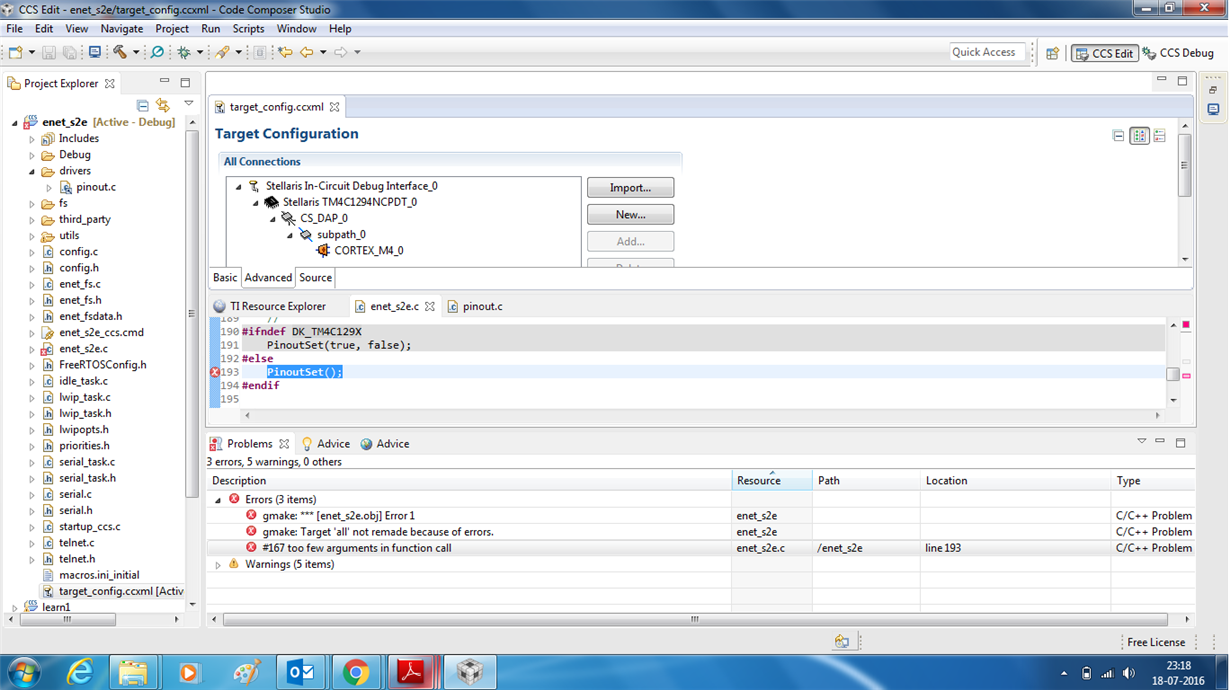Click the Open Perspective icon
Viewport: 1230px width, 690px height.
[1052, 53]
